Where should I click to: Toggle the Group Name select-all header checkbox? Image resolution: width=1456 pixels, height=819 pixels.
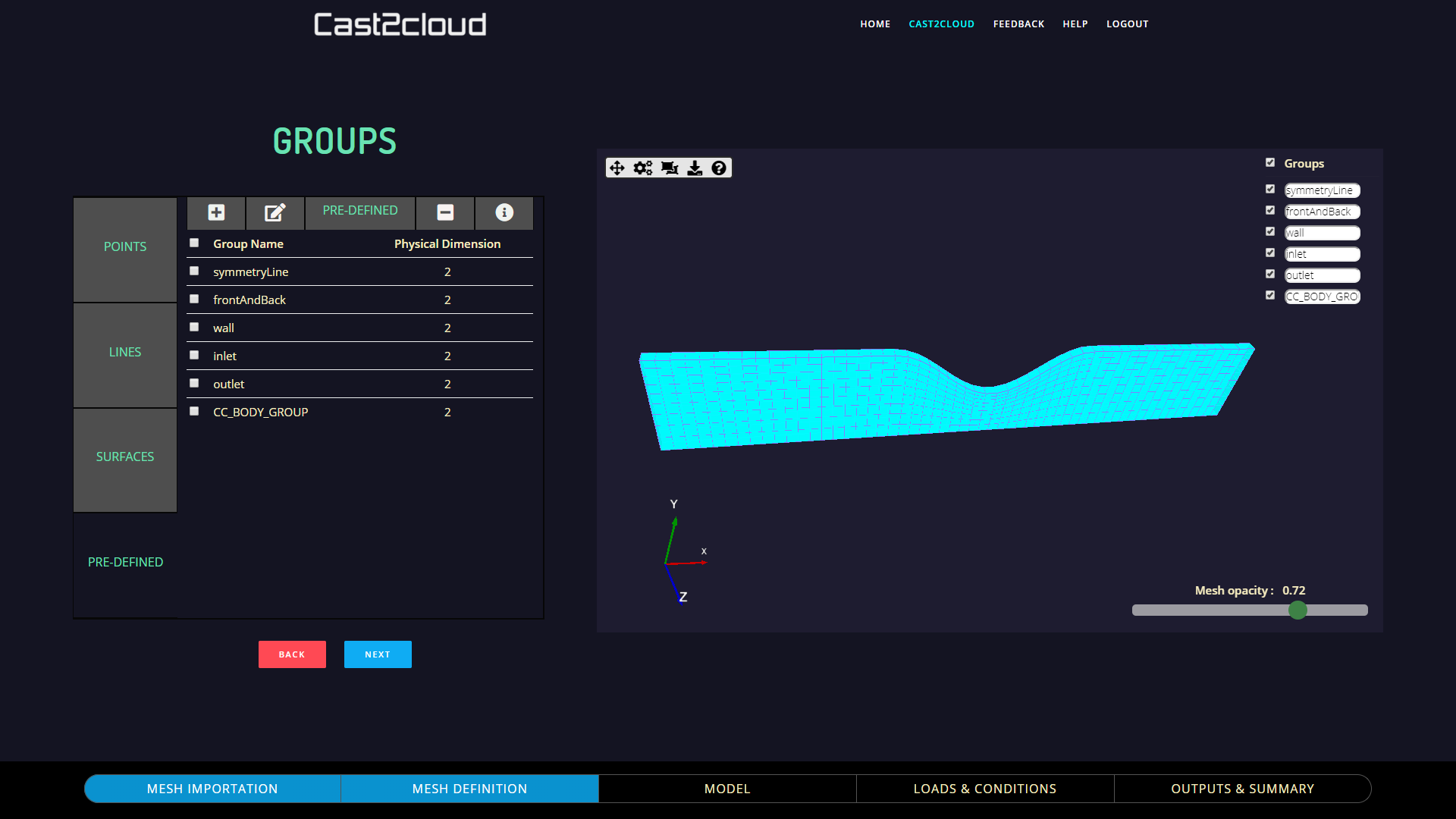194,243
